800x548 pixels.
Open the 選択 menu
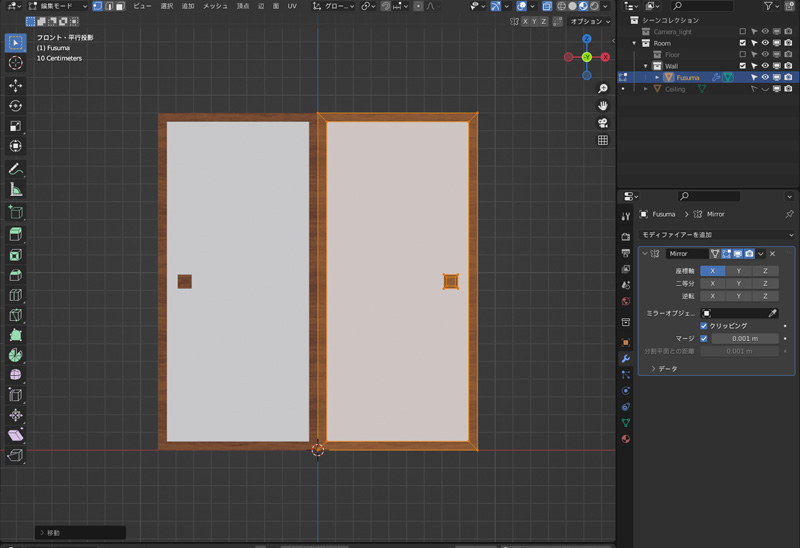[x=167, y=6]
